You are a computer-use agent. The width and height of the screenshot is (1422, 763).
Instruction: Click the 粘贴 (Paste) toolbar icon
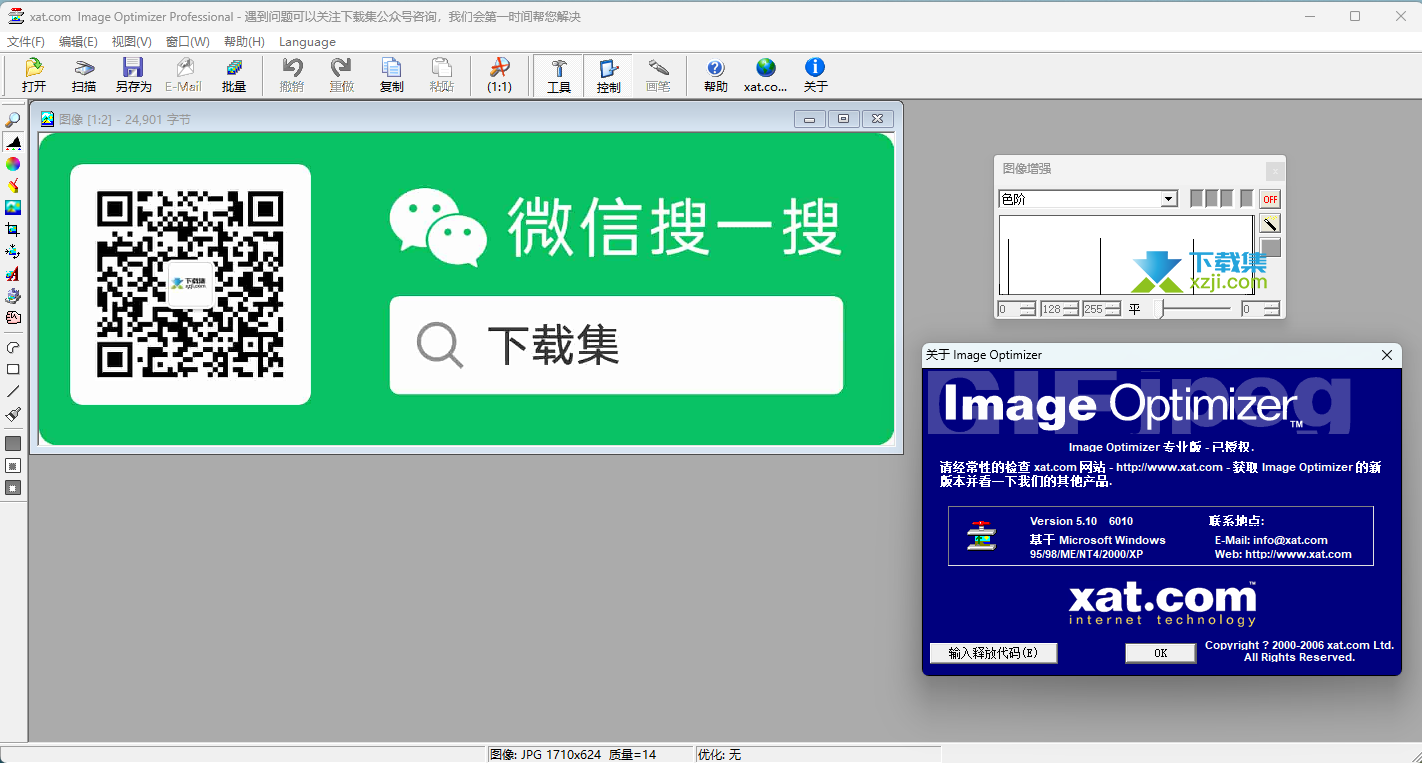442,75
